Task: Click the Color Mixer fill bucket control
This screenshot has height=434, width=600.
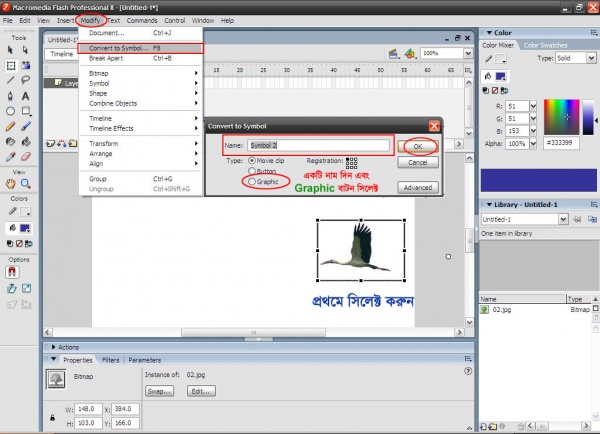Action: [x=488, y=76]
